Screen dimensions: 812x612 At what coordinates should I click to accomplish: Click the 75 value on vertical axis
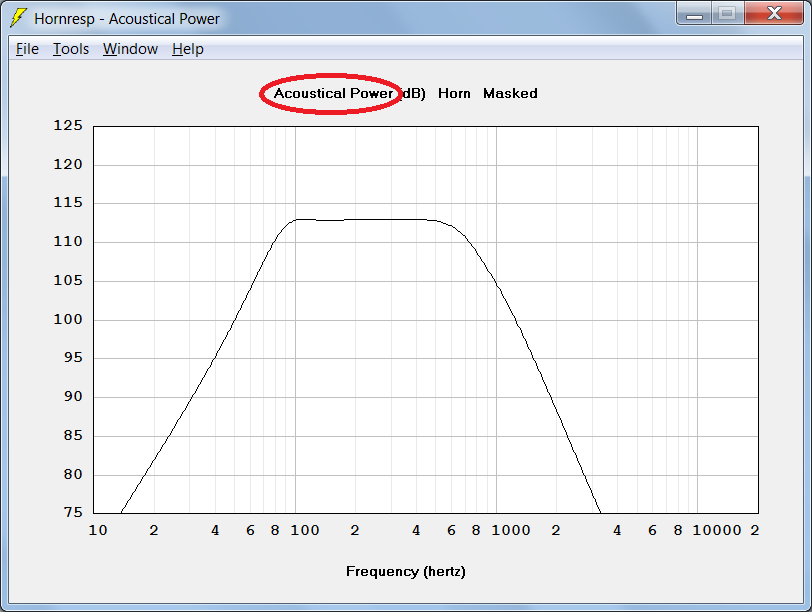pyautogui.click(x=73, y=513)
